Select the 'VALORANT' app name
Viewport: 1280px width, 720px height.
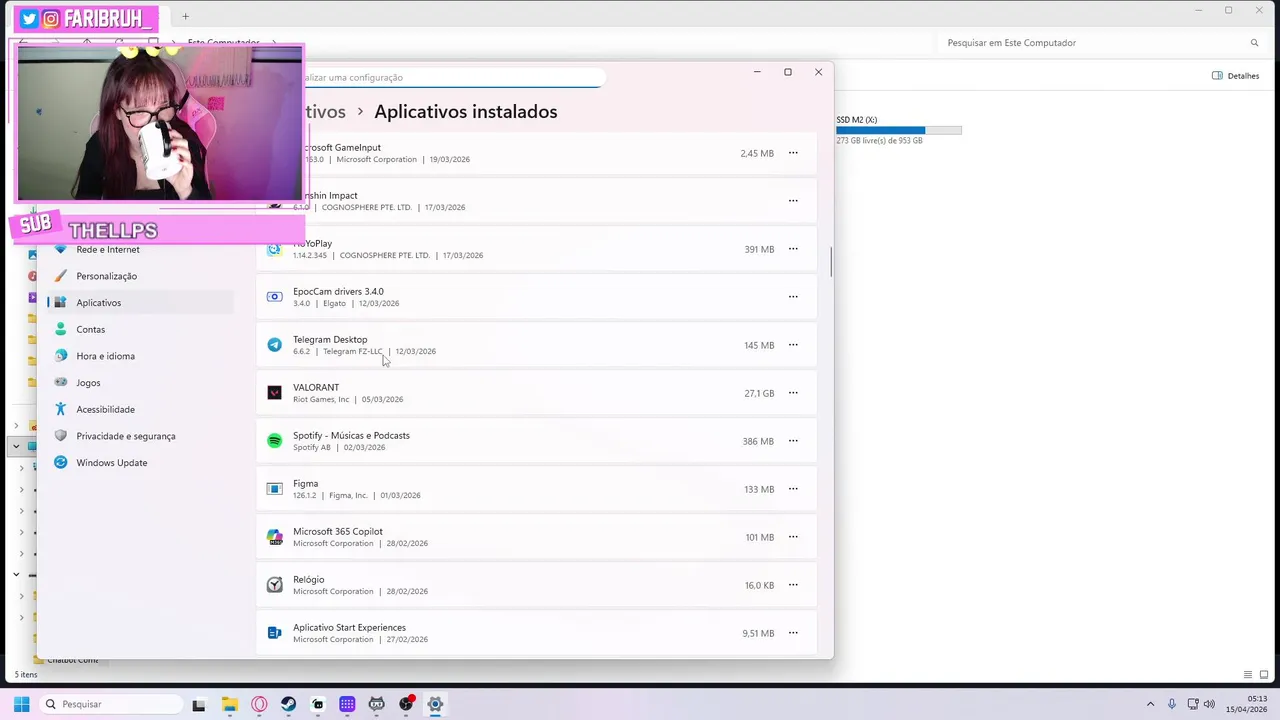pos(316,388)
